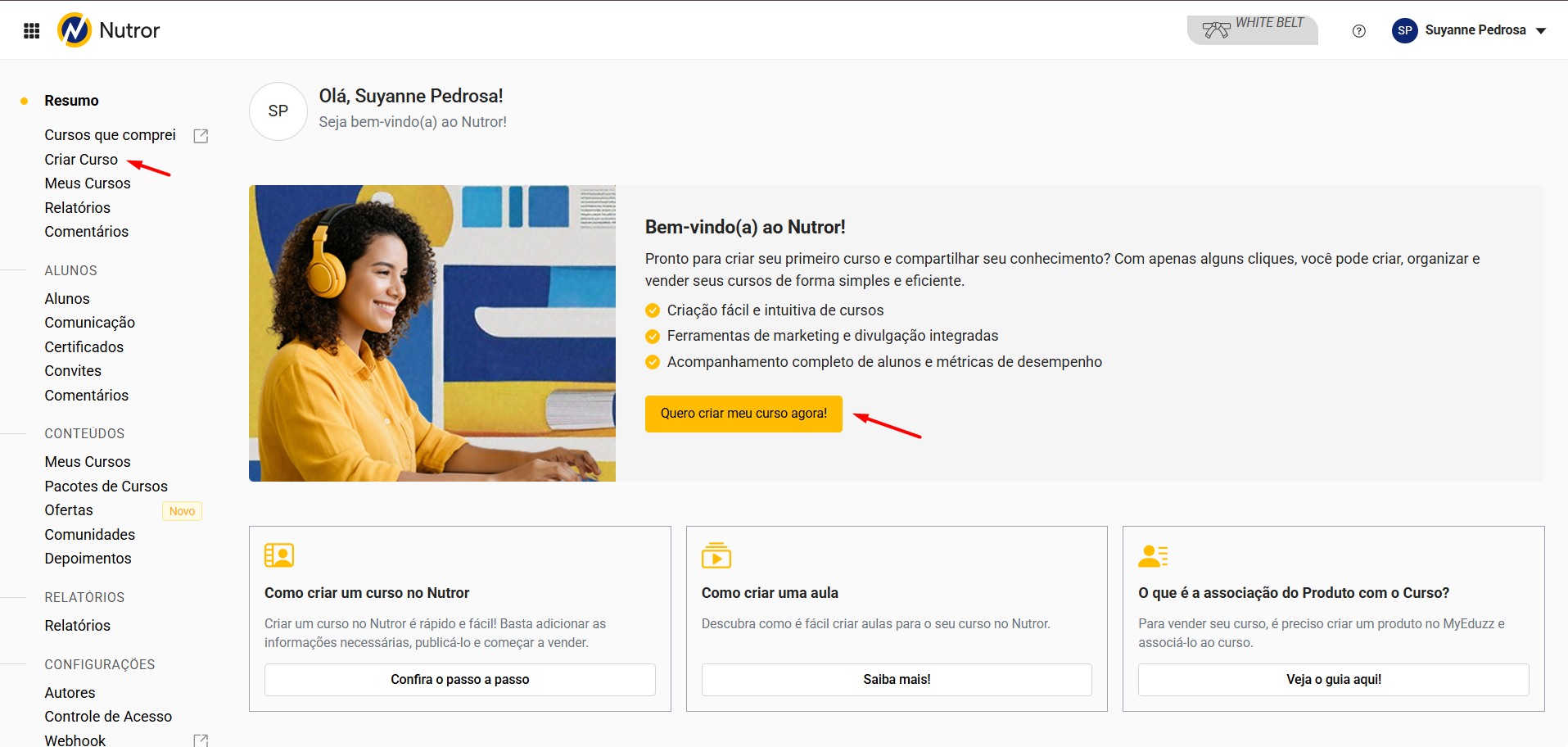This screenshot has height=747, width=1568.
Task: Click the Suyanne Pedrosa name in header
Action: 1475,30
